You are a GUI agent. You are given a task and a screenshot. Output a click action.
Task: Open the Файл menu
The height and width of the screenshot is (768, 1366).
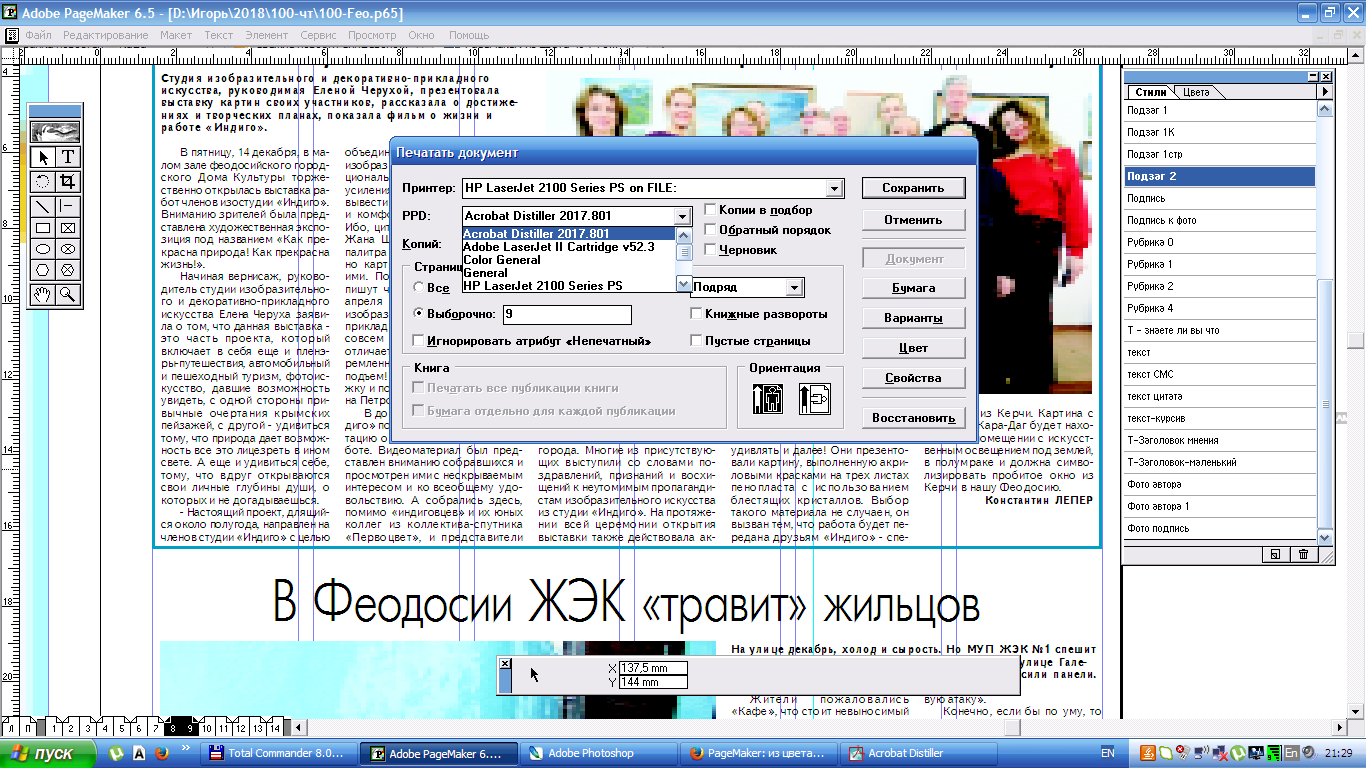point(40,35)
